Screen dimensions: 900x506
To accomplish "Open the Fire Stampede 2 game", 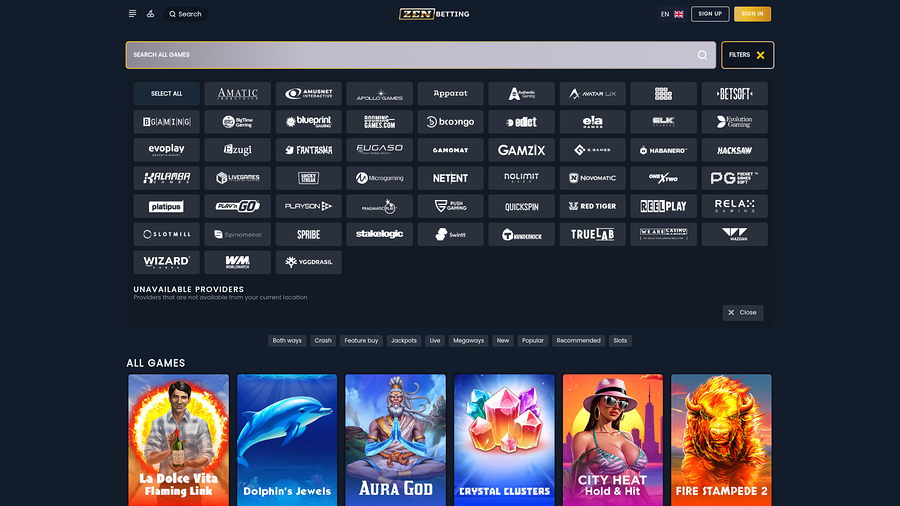I will click(x=721, y=440).
